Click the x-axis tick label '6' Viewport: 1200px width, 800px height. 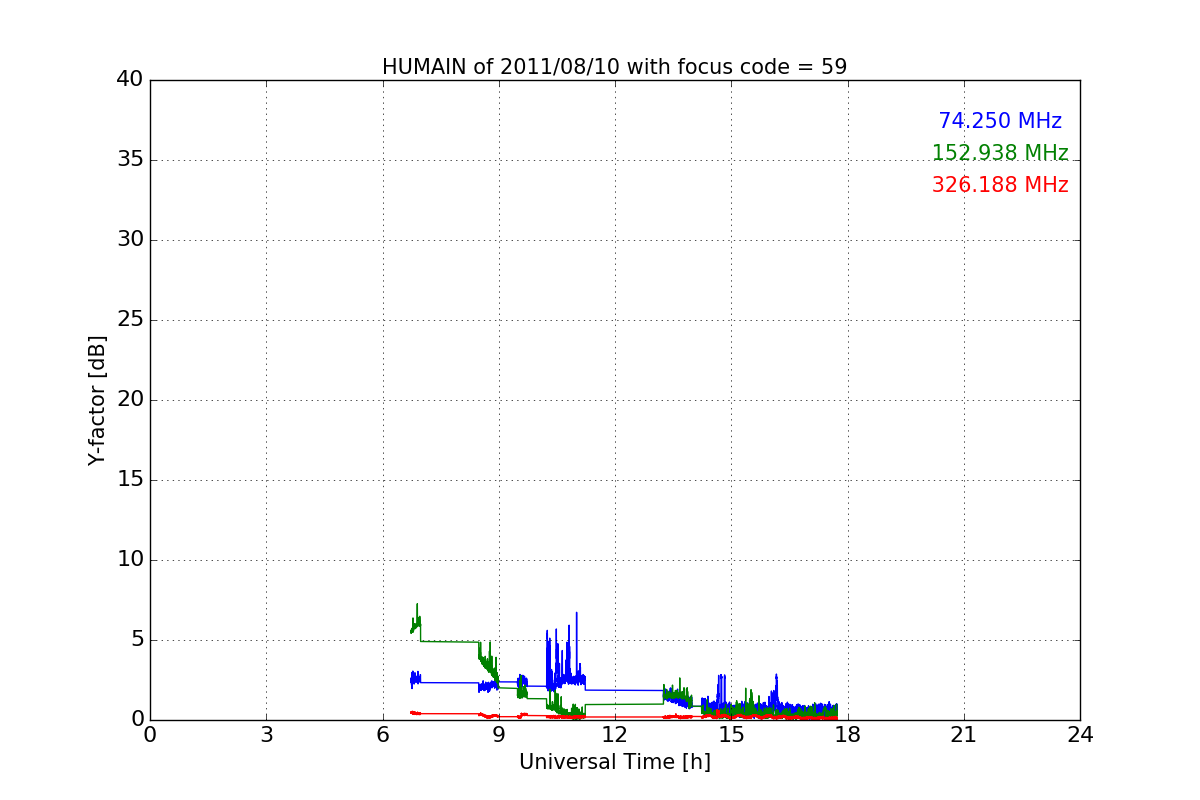(x=382, y=735)
